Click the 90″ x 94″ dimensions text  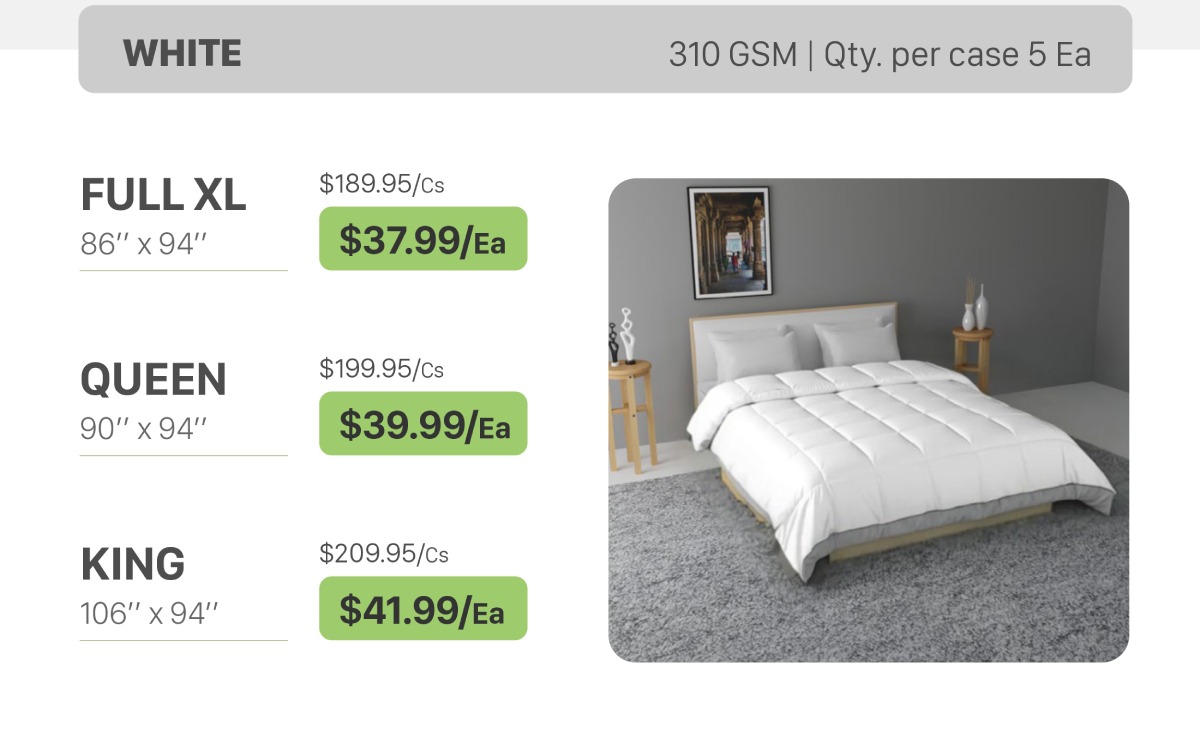143,428
